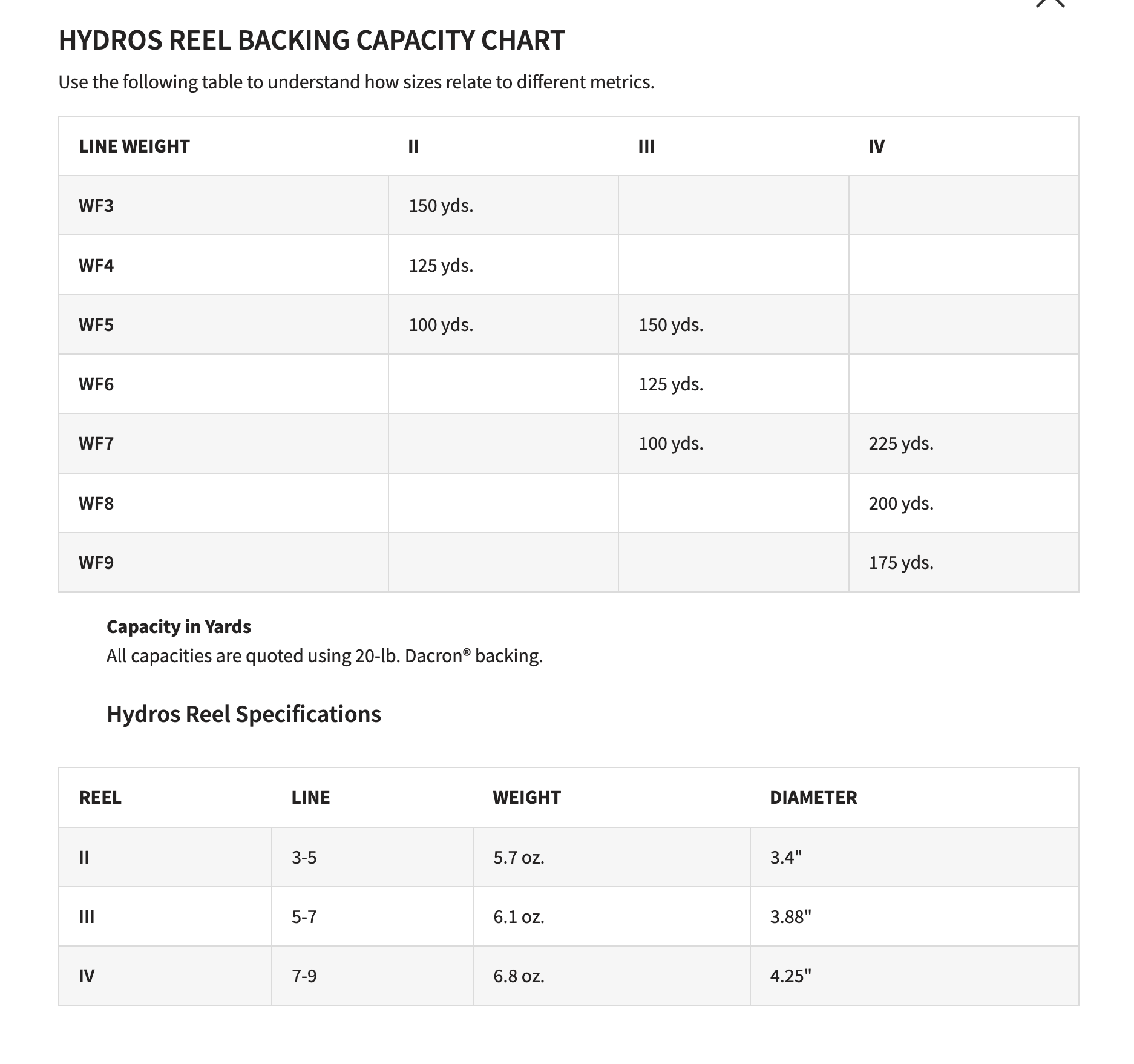Viewport: 1134px width, 1064px height.
Task: Select the 7-9 line cell for reel IV
Action: 304,976
